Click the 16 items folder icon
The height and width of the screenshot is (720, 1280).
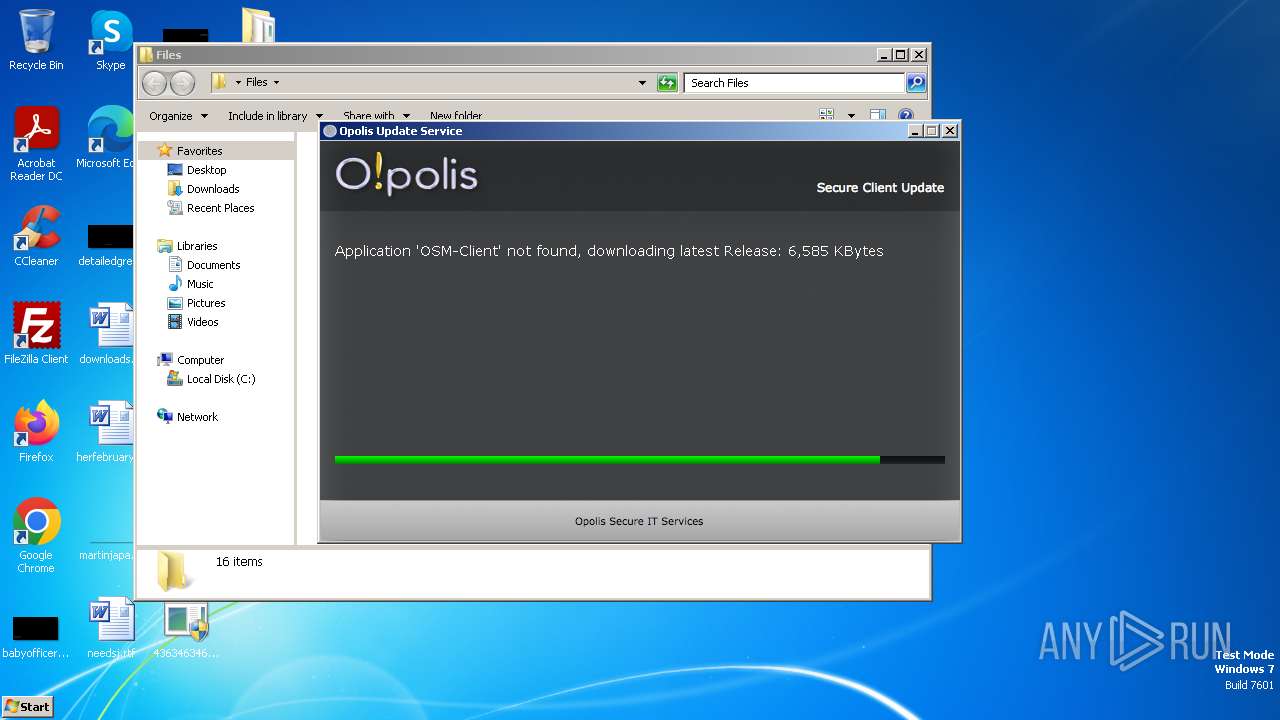(173, 572)
